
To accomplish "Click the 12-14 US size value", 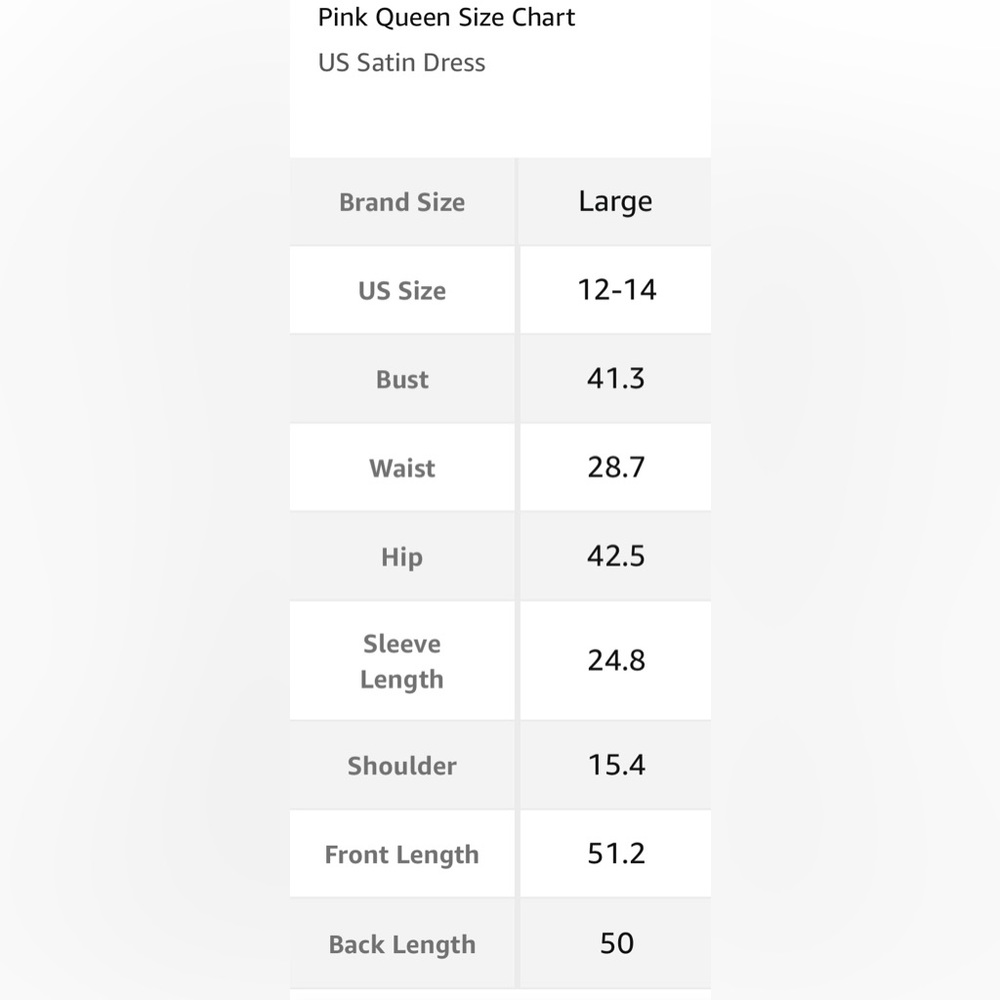I will point(616,290).
